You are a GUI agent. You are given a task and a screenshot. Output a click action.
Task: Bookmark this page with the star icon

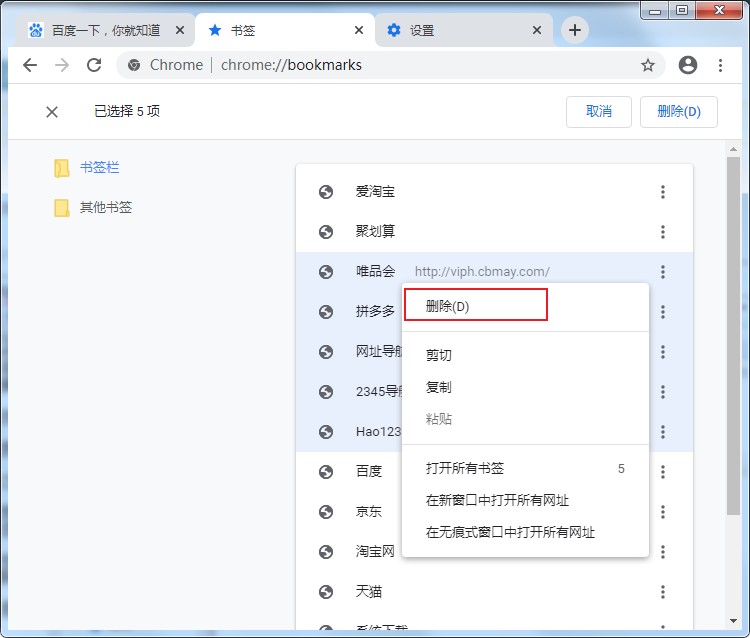click(648, 65)
